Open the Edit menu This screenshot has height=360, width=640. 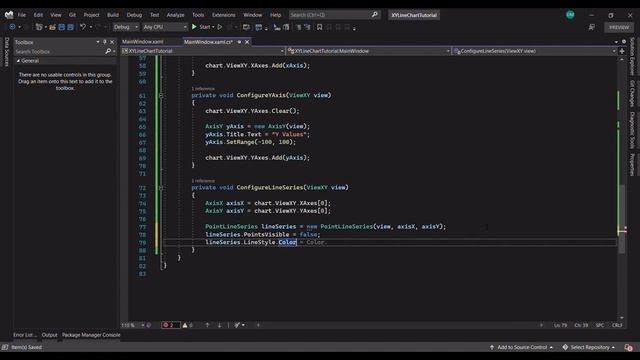point(38,15)
